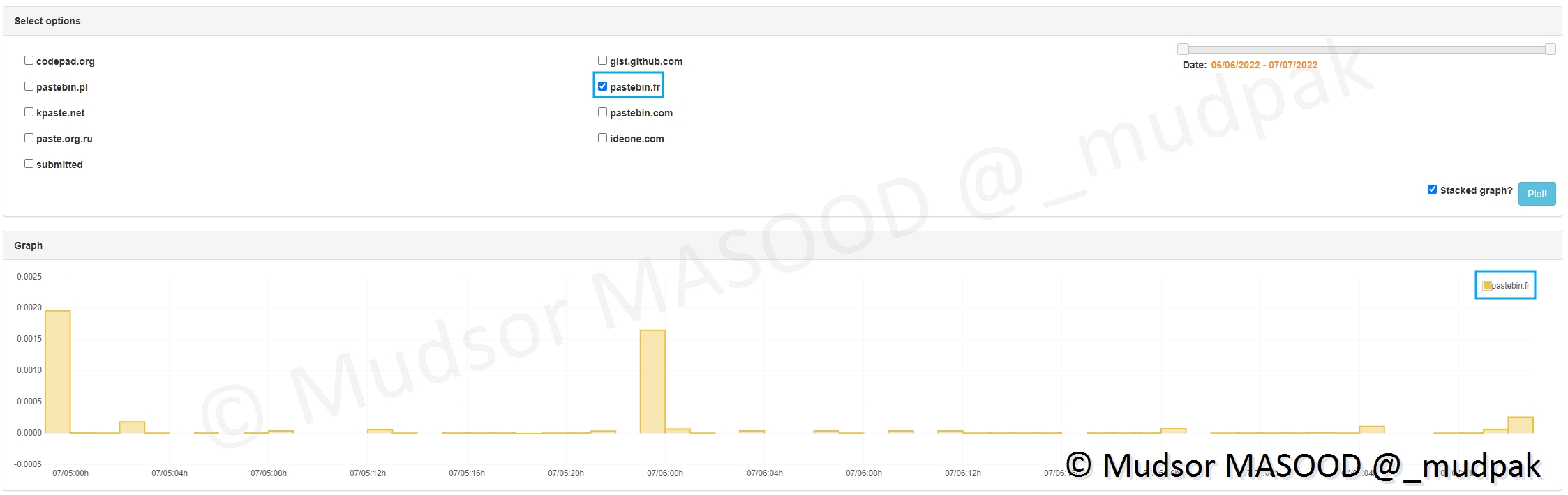
Task: Check the gist.github.com option
Action: (x=602, y=61)
